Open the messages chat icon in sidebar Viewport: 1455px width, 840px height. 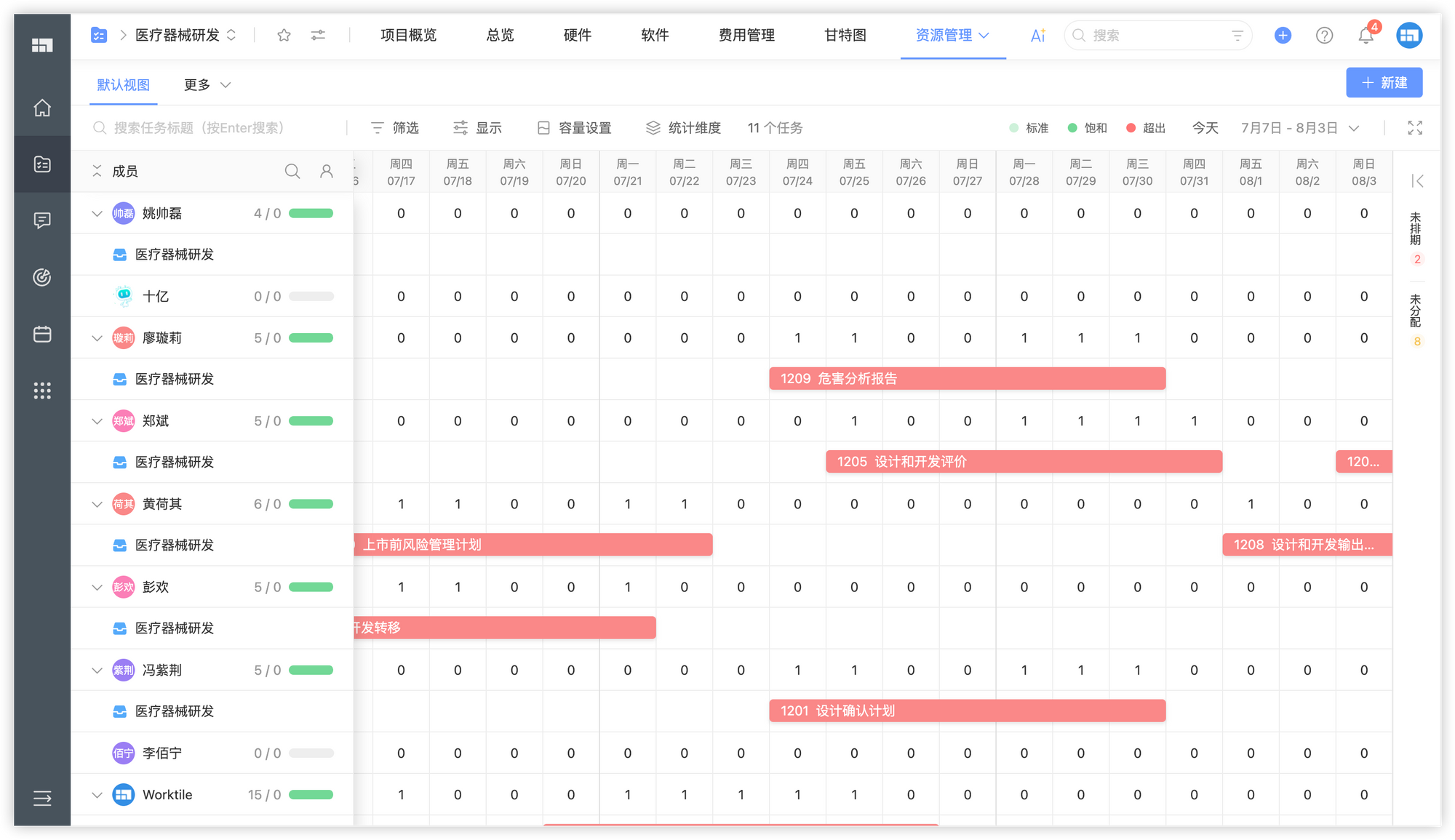pos(42,220)
